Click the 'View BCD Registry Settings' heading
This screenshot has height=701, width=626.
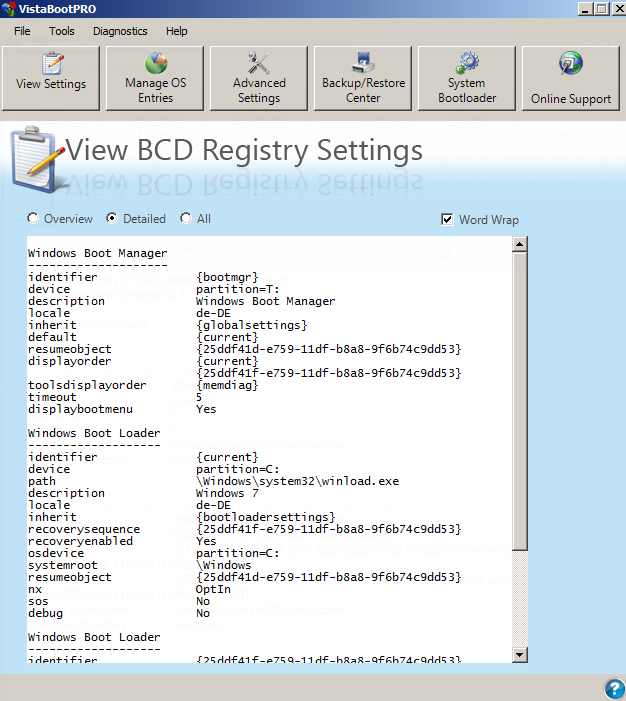(x=244, y=150)
